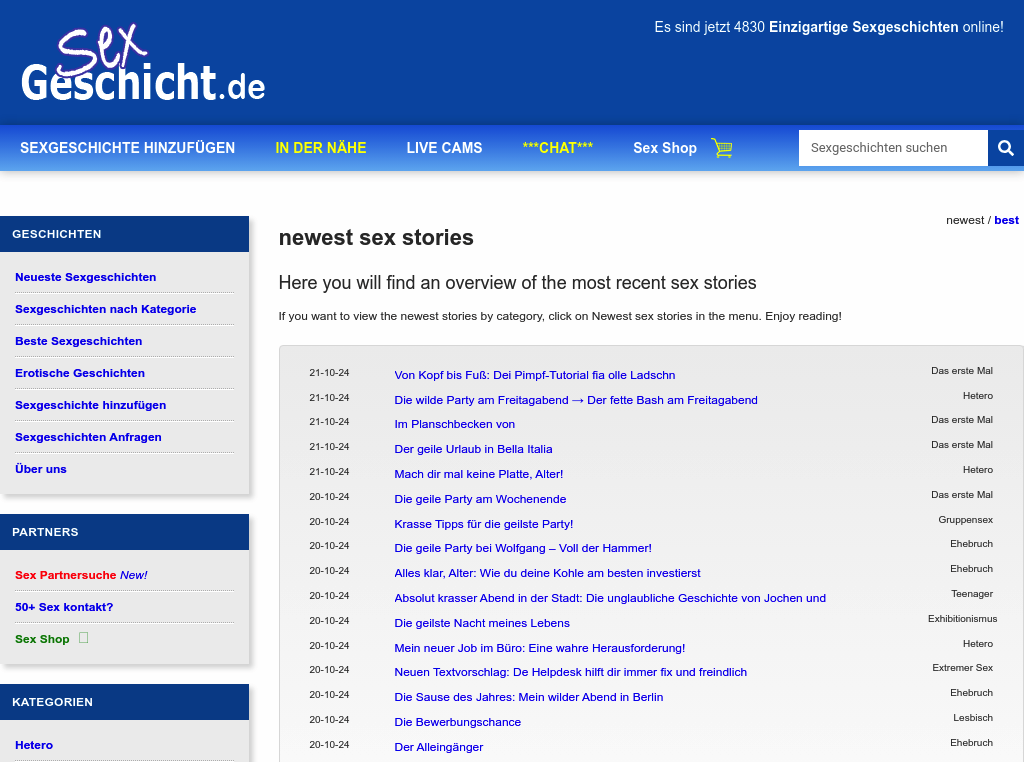
Task: Click the magnifier search button
Action: point(1005,148)
